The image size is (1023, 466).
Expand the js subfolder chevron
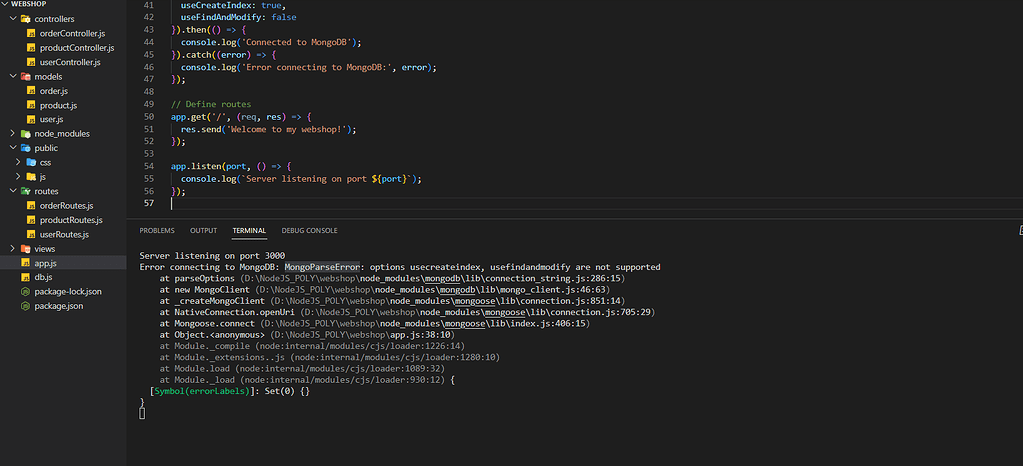[18, 176]
